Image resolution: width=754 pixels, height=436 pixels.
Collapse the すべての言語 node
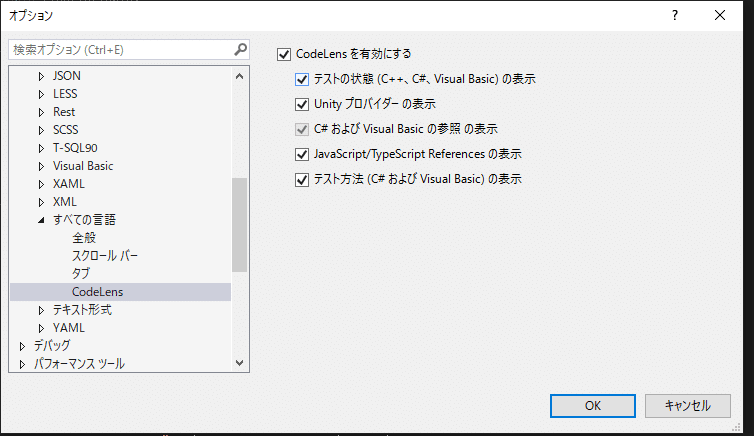pyautogui.click(x=41, y=220)
